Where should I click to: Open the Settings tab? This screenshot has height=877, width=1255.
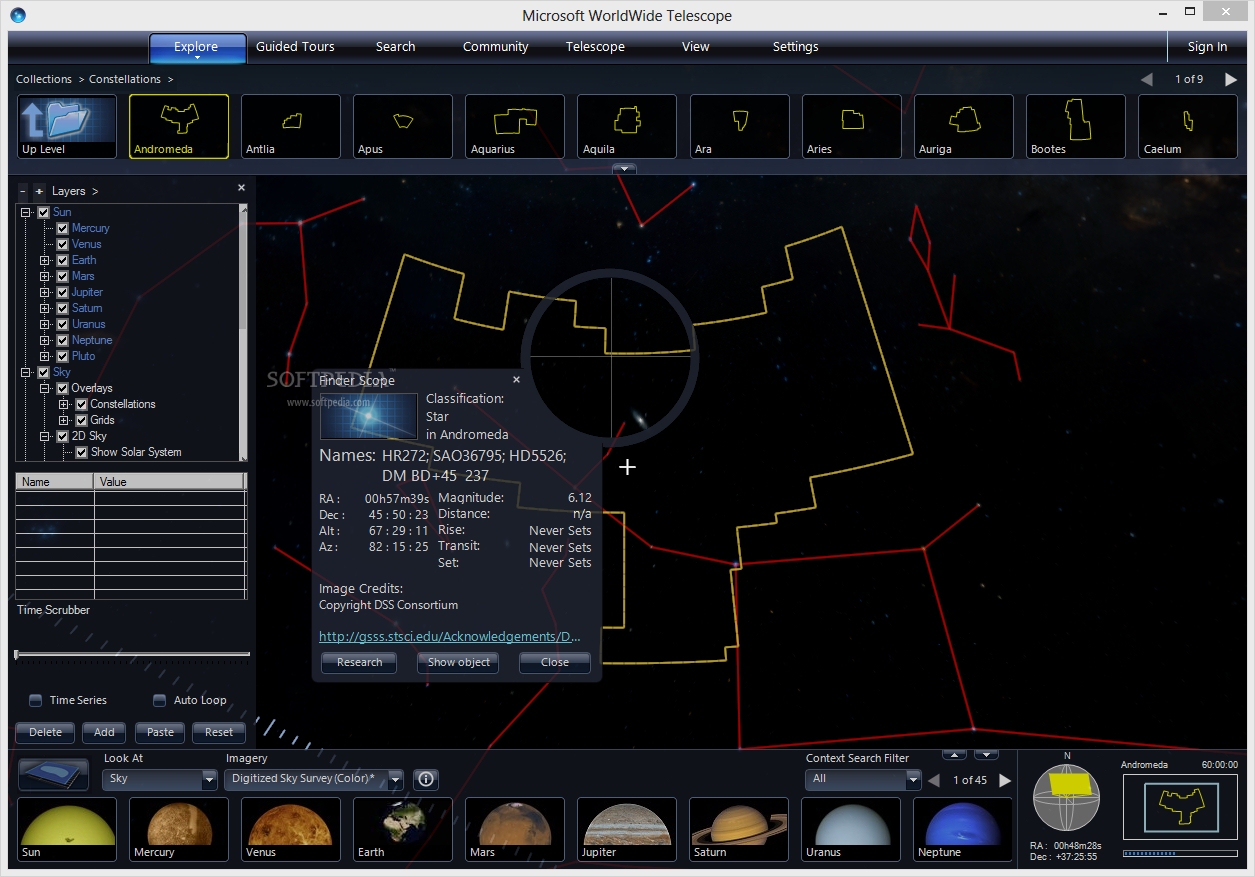(795, 47)
